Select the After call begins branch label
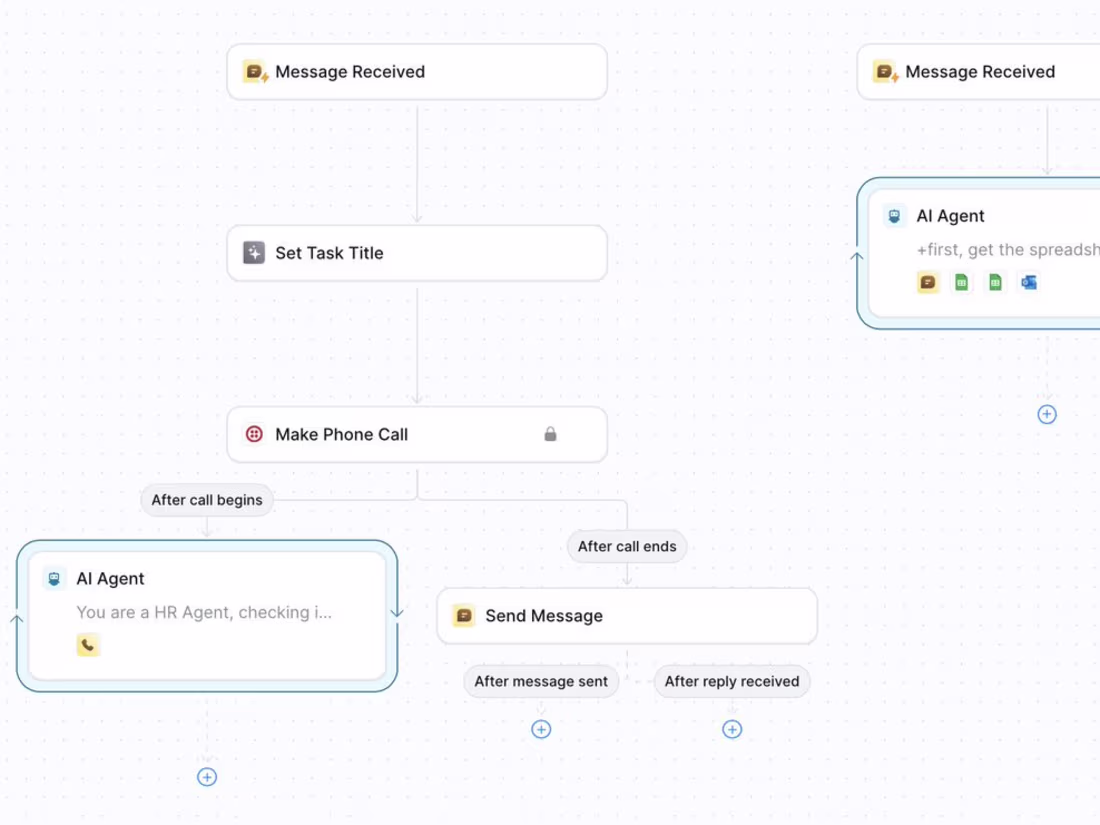The image size is (1100, 825). [207, 500]
